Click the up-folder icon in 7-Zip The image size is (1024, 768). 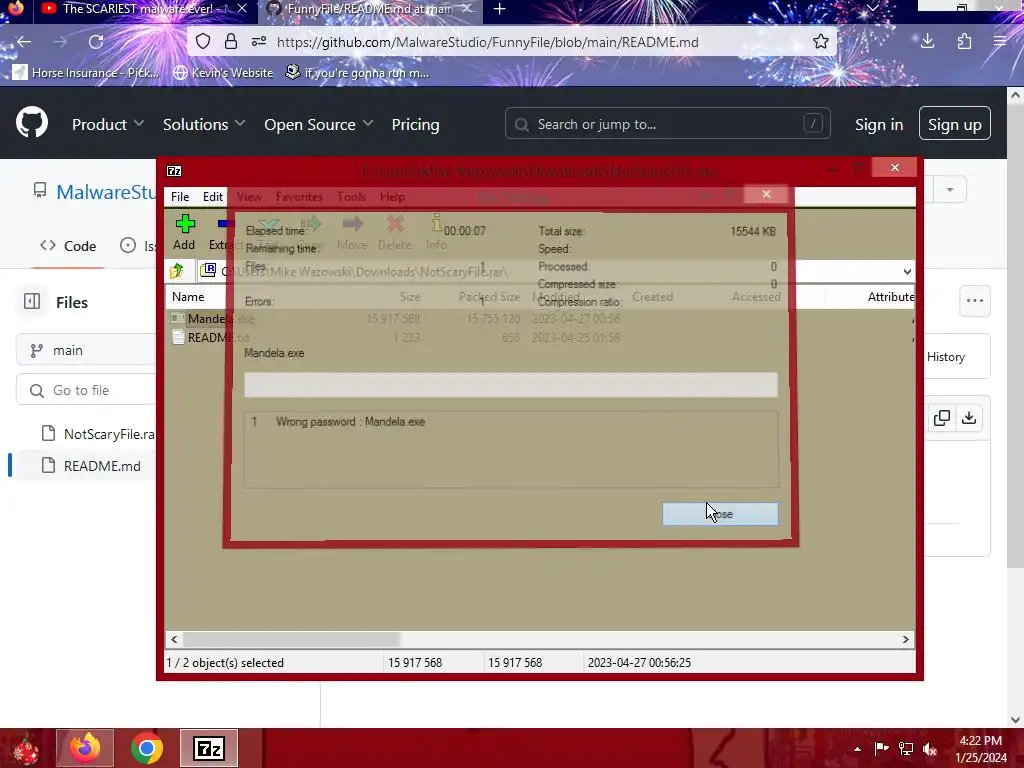coord(177,270)
